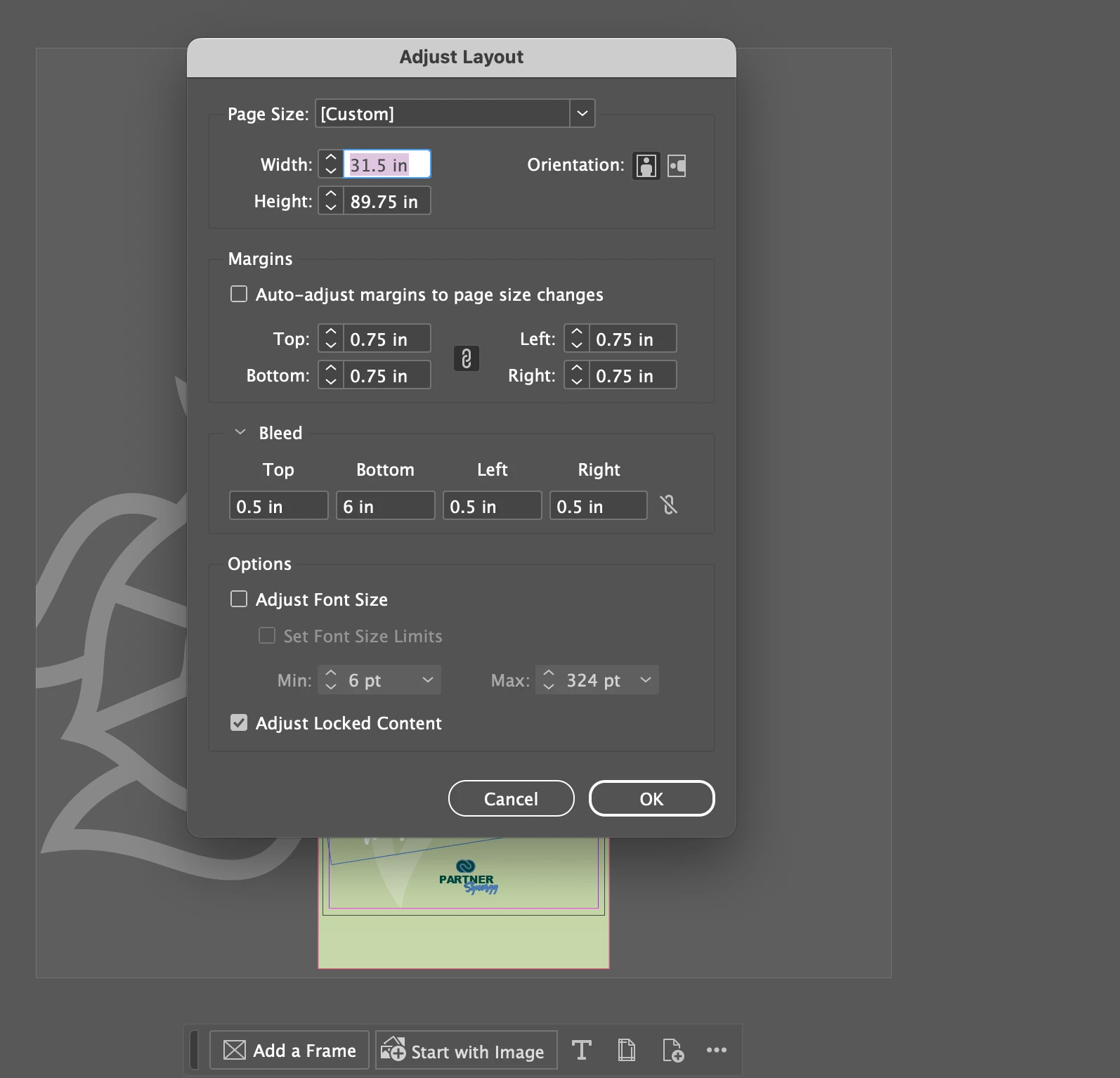1120x1078 pixels.
Task: Click the Add a Frame button
Action: [289, 1050]
